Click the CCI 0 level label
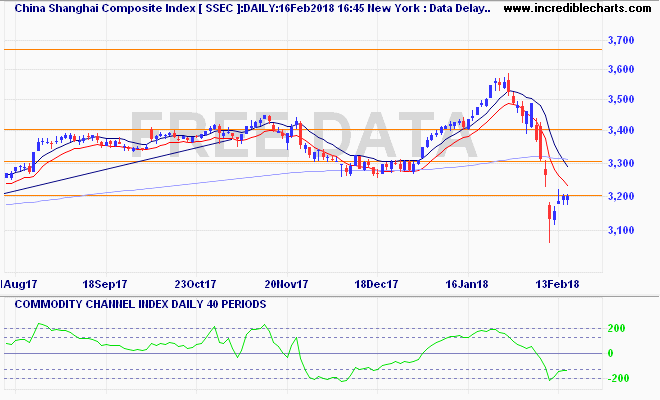Viewport: 660px width, 400px height. [x=611, y=353]
